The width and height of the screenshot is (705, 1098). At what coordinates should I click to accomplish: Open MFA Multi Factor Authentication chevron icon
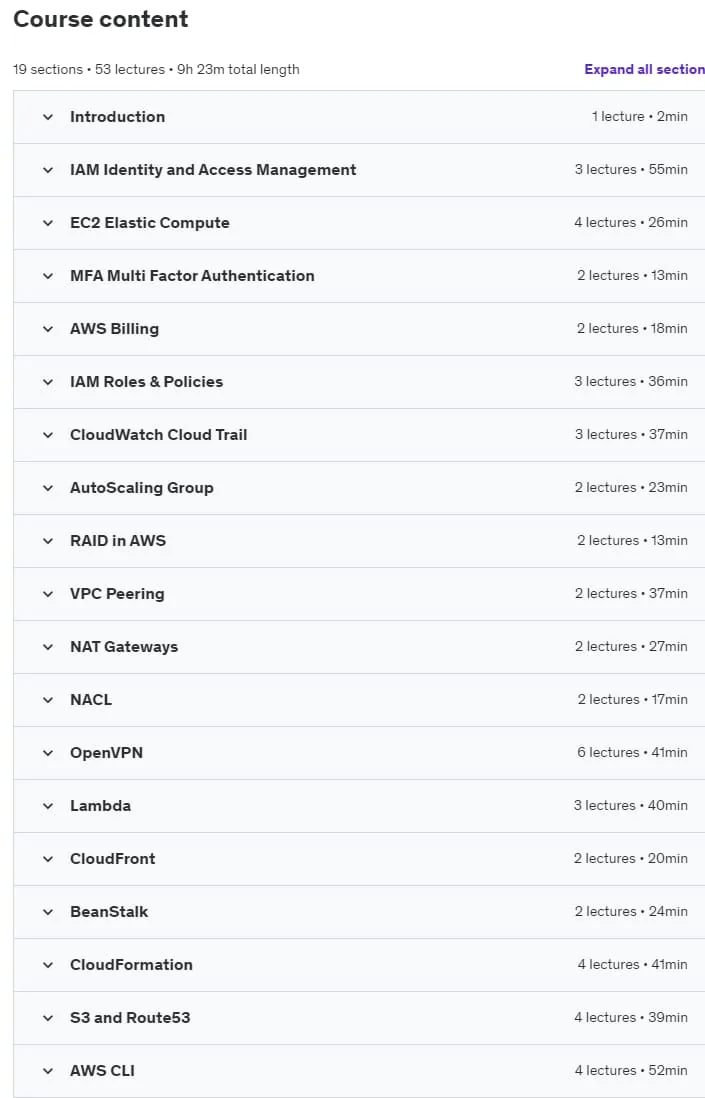coord(48,276)
